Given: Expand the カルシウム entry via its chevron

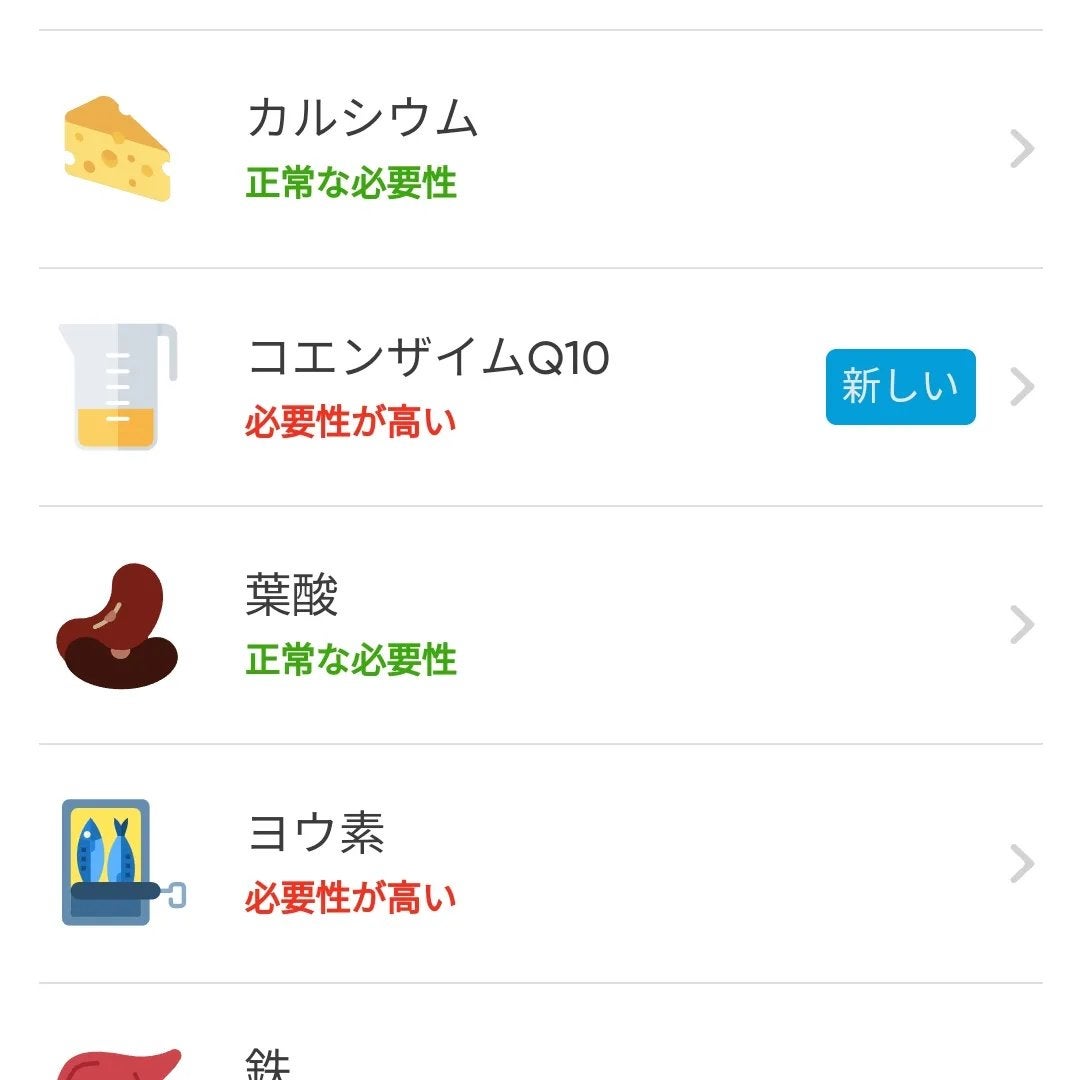Looking at the screenshot, I should tap(1021, 148).
